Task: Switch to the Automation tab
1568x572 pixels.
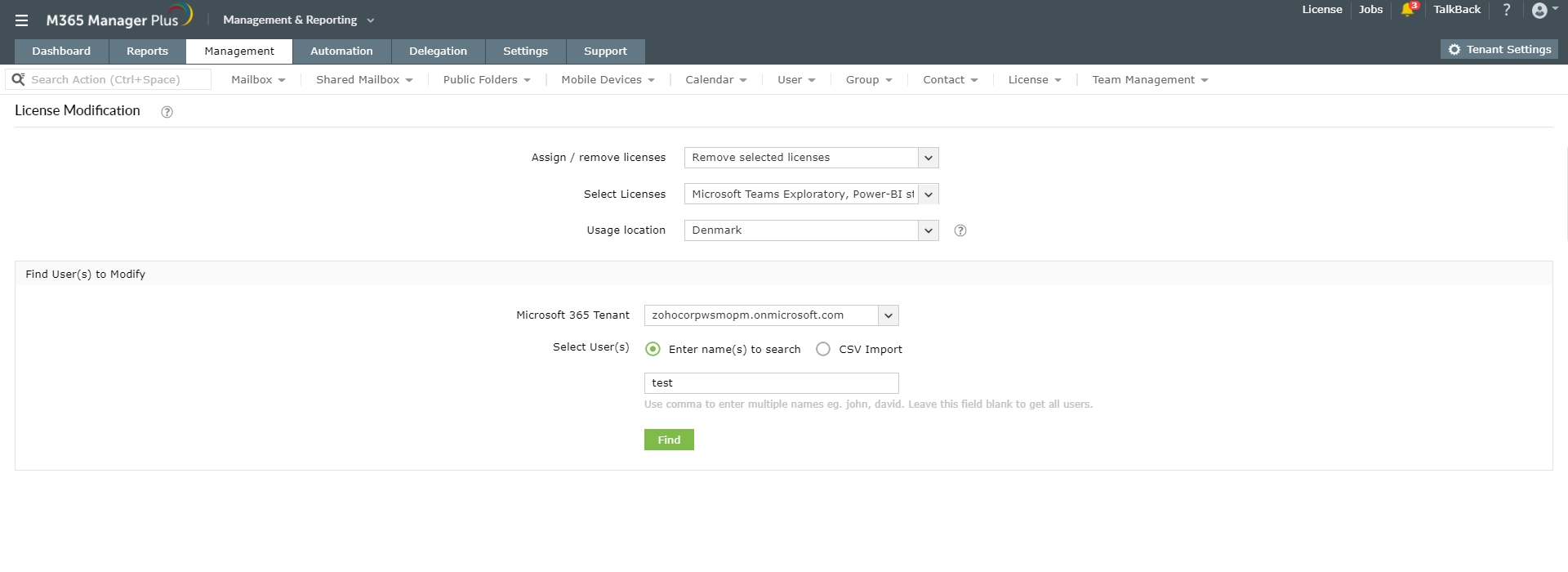Action: (x=341, y=51)
